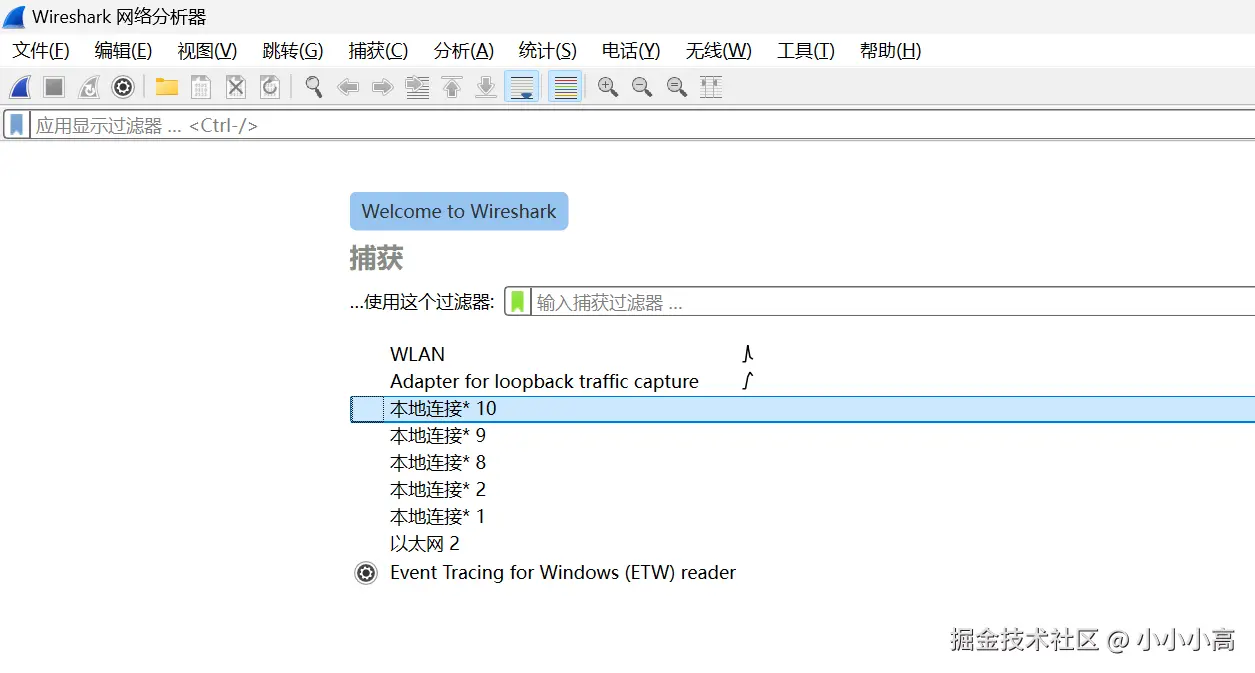Open a capture file with the folder icon
Screen dimensions: 1255x673
coord(167,87)
